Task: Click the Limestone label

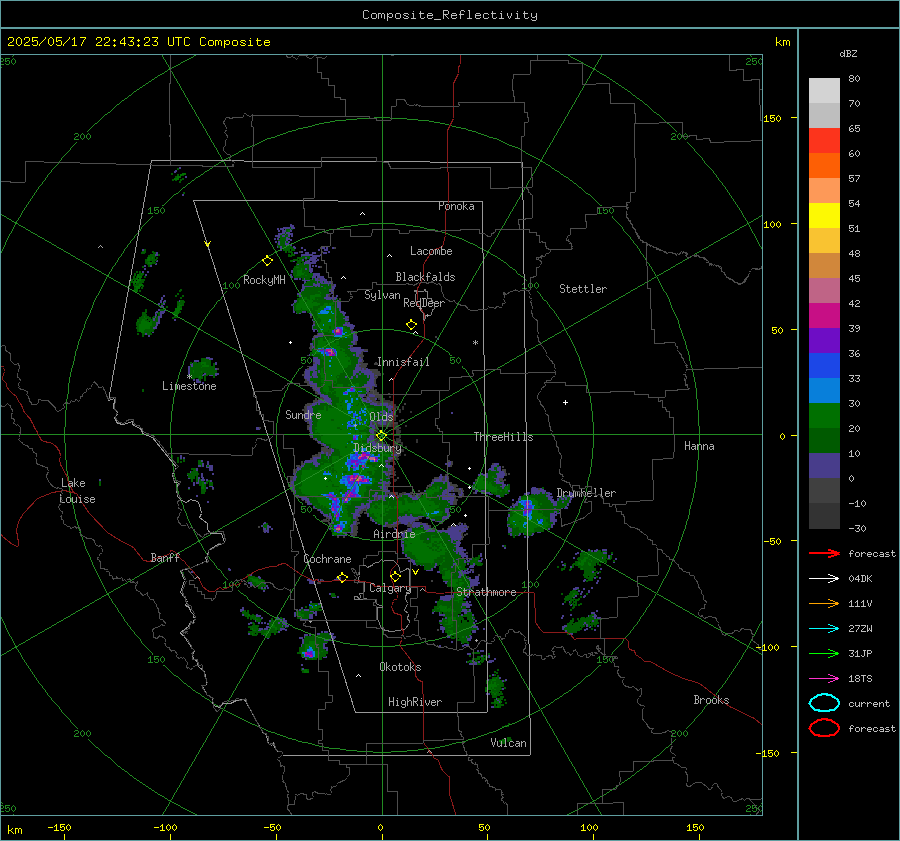Action: click(x=189, y=386)
